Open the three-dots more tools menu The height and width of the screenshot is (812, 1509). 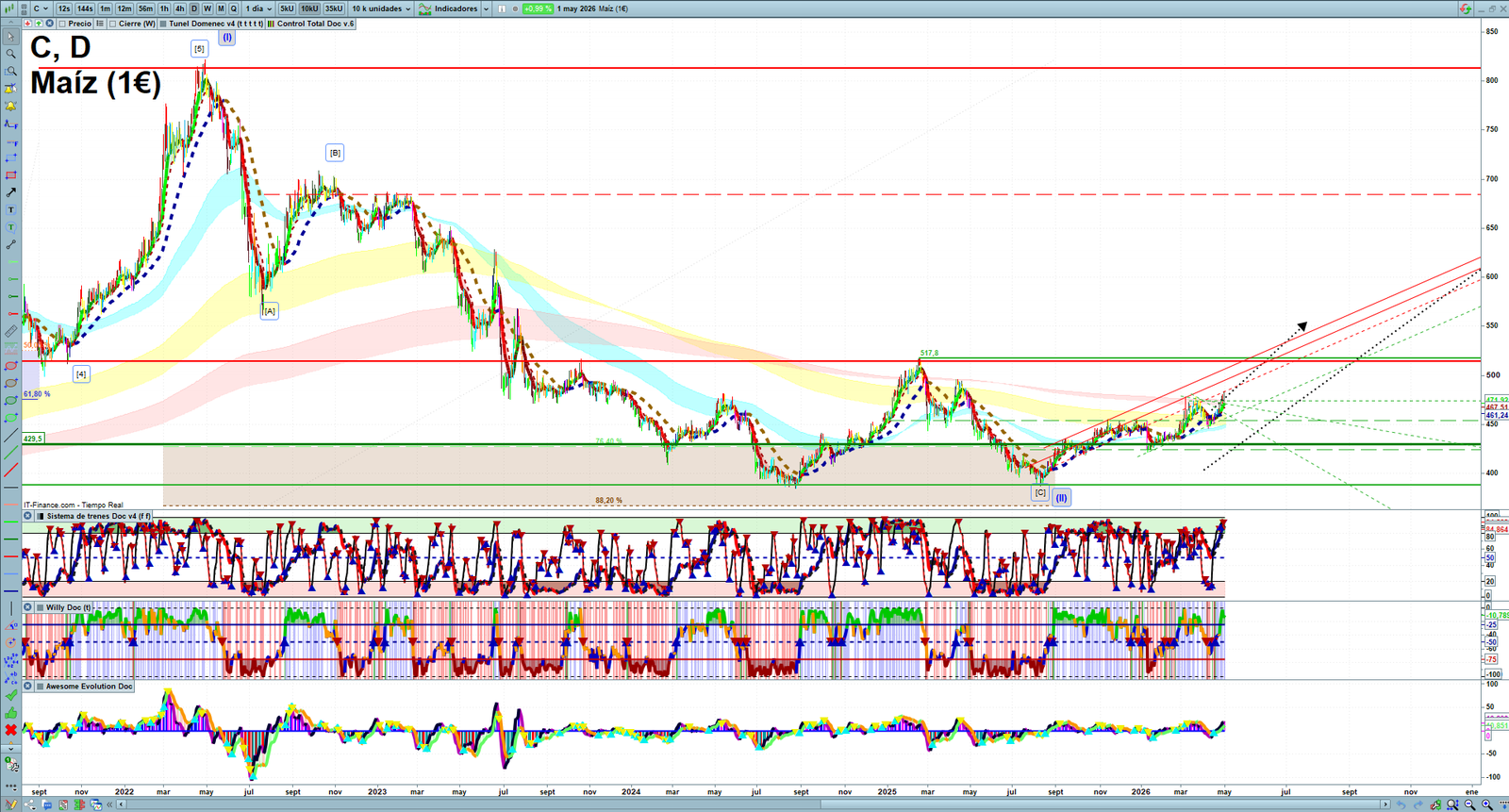pyautogui.click(x=10, y=786)
